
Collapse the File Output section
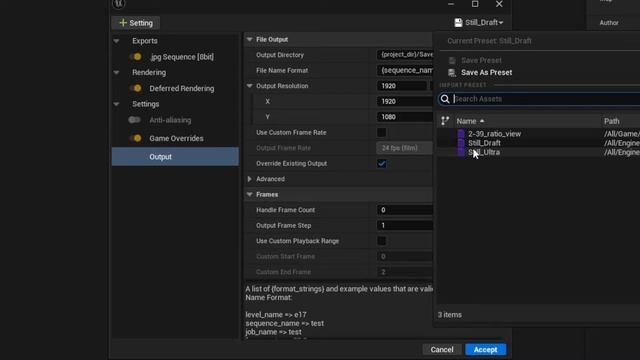[249, 39]
